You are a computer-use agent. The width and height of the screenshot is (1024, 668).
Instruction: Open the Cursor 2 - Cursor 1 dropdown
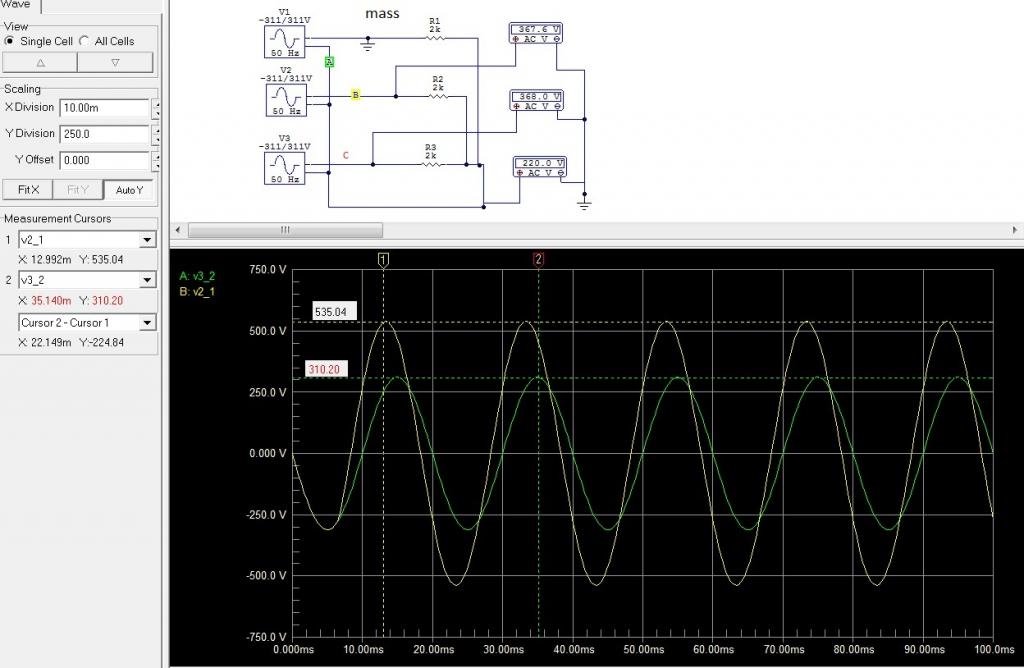(x=148, y=323)
